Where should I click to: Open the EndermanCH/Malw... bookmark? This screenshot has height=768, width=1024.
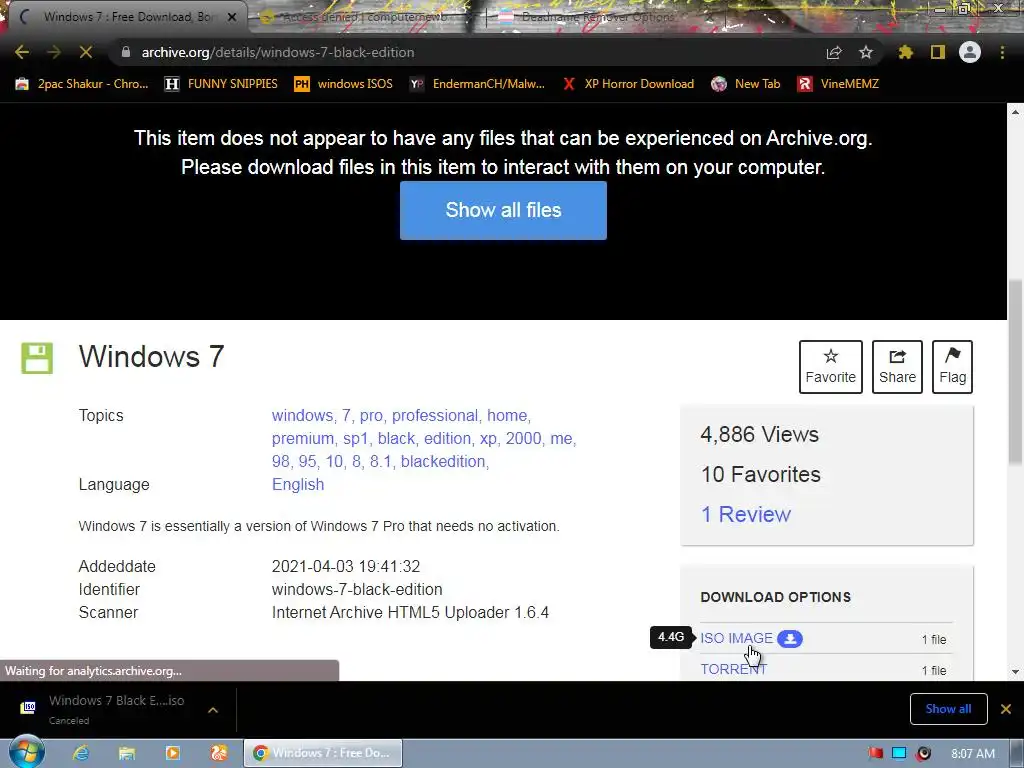coord(477,84)
